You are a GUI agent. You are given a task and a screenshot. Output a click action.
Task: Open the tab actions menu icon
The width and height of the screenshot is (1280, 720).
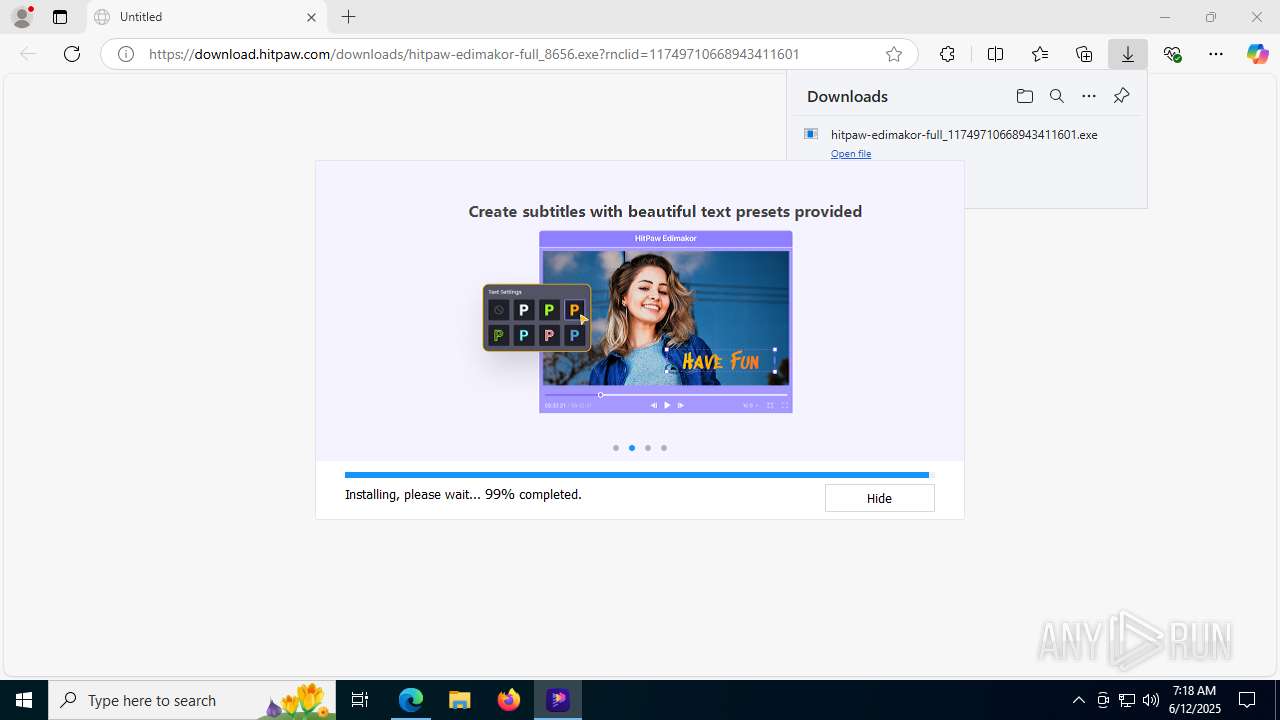(x=60, y=17)
